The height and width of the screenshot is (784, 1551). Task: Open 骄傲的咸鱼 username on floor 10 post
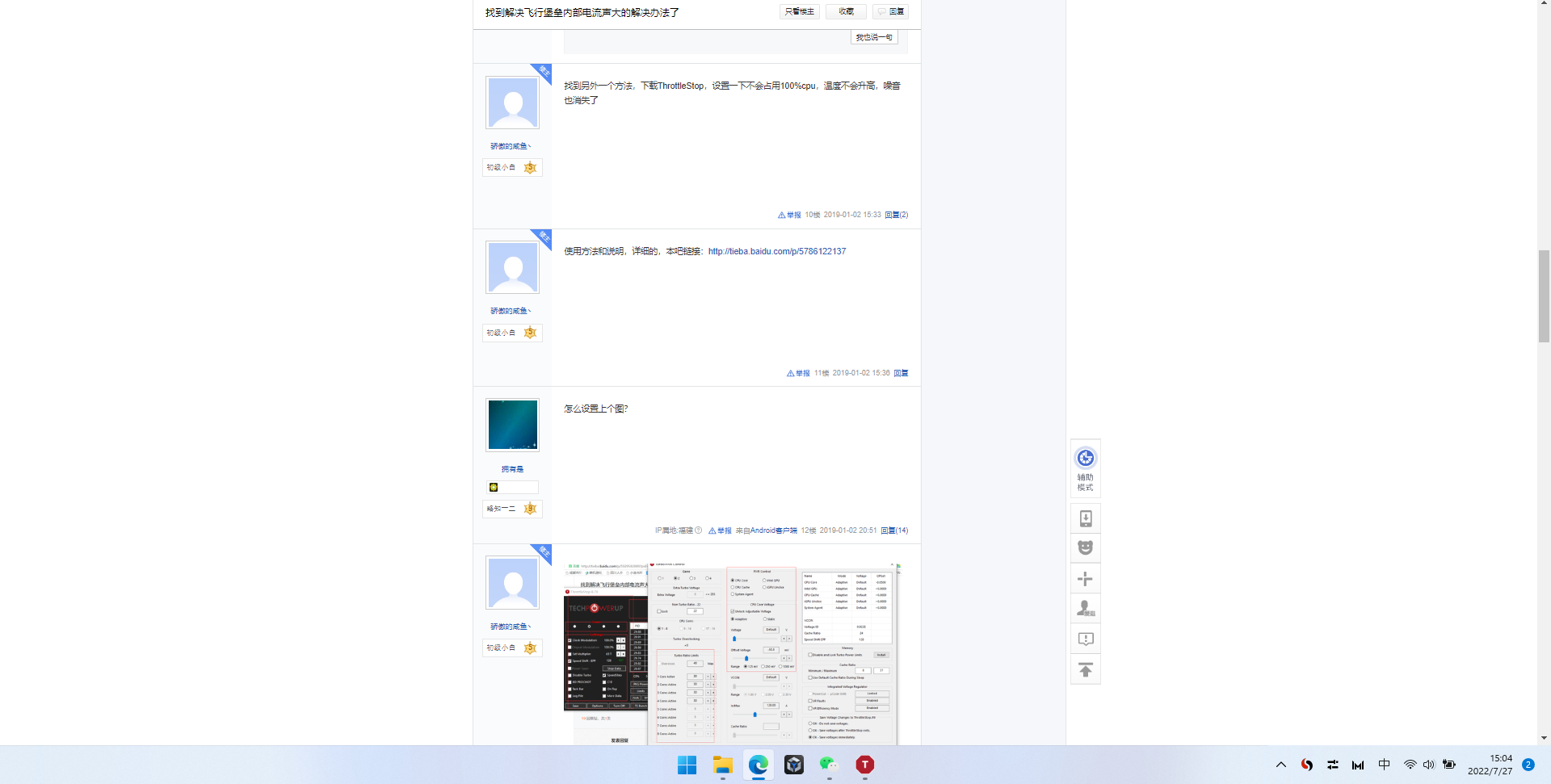[511, 146]
